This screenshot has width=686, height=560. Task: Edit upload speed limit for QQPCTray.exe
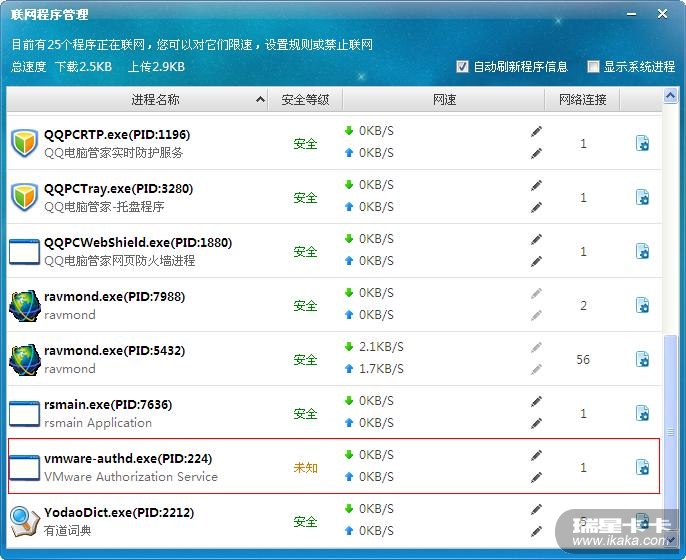click(x=536, y=207)
